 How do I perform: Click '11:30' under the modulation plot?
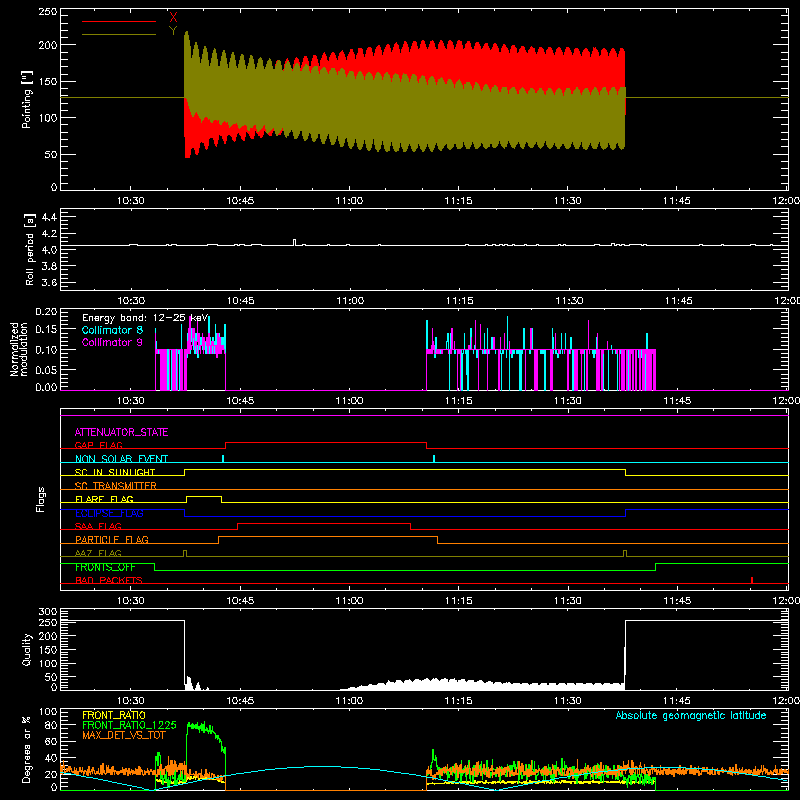point(568,401)
